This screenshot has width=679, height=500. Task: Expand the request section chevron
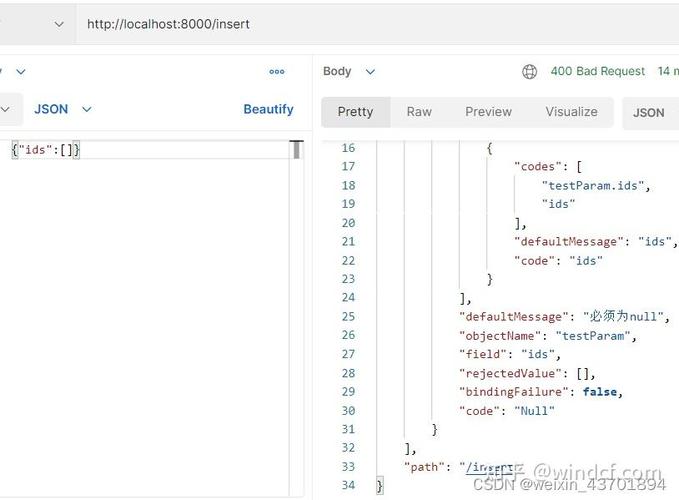pyautogui.click(x=21, y=71)
